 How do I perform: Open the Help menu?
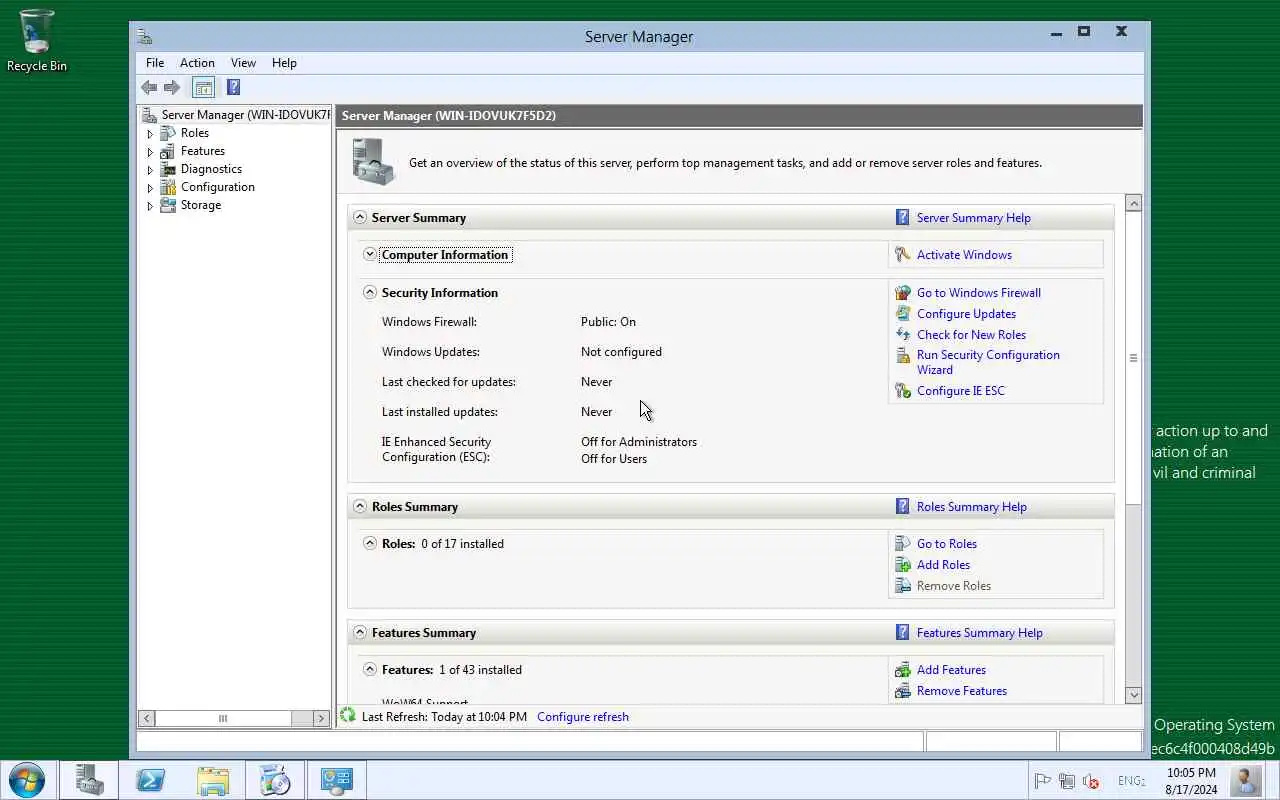click(284, 62)
